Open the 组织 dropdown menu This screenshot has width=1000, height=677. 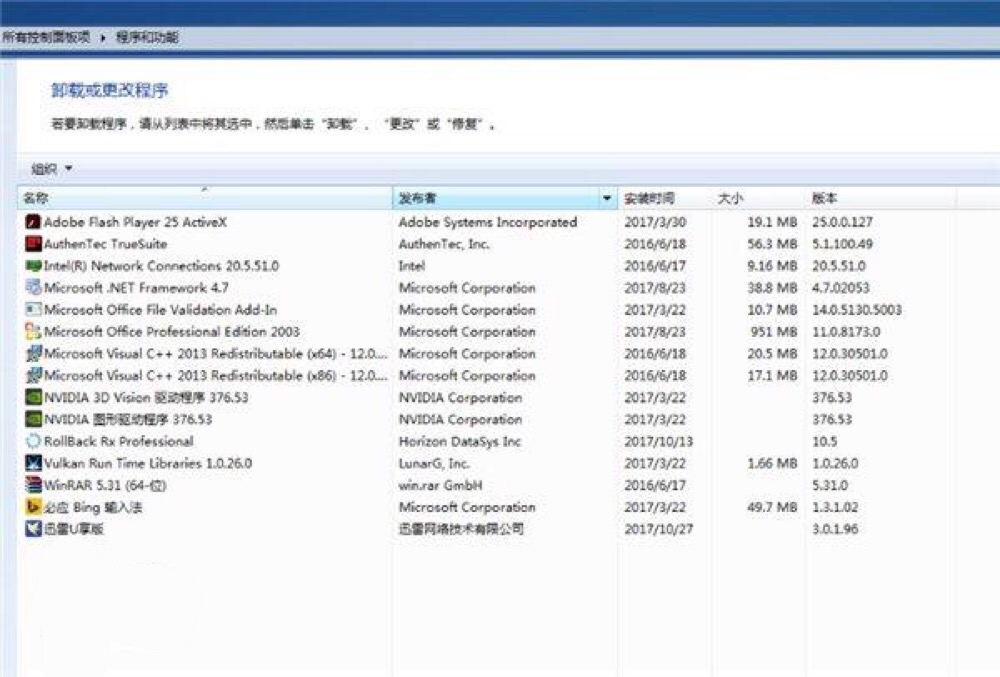(52, 169)
